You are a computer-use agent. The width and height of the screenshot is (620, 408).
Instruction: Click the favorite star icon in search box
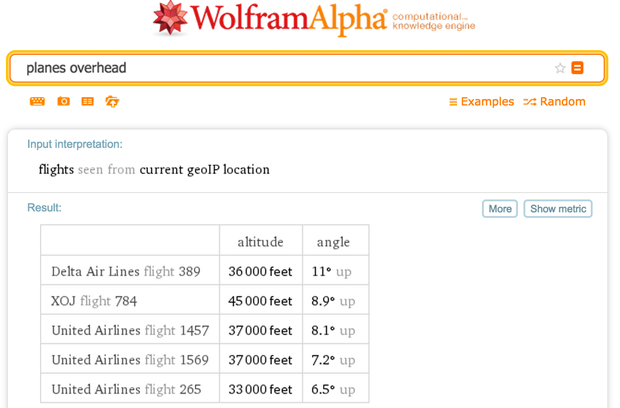pos(560,68)
